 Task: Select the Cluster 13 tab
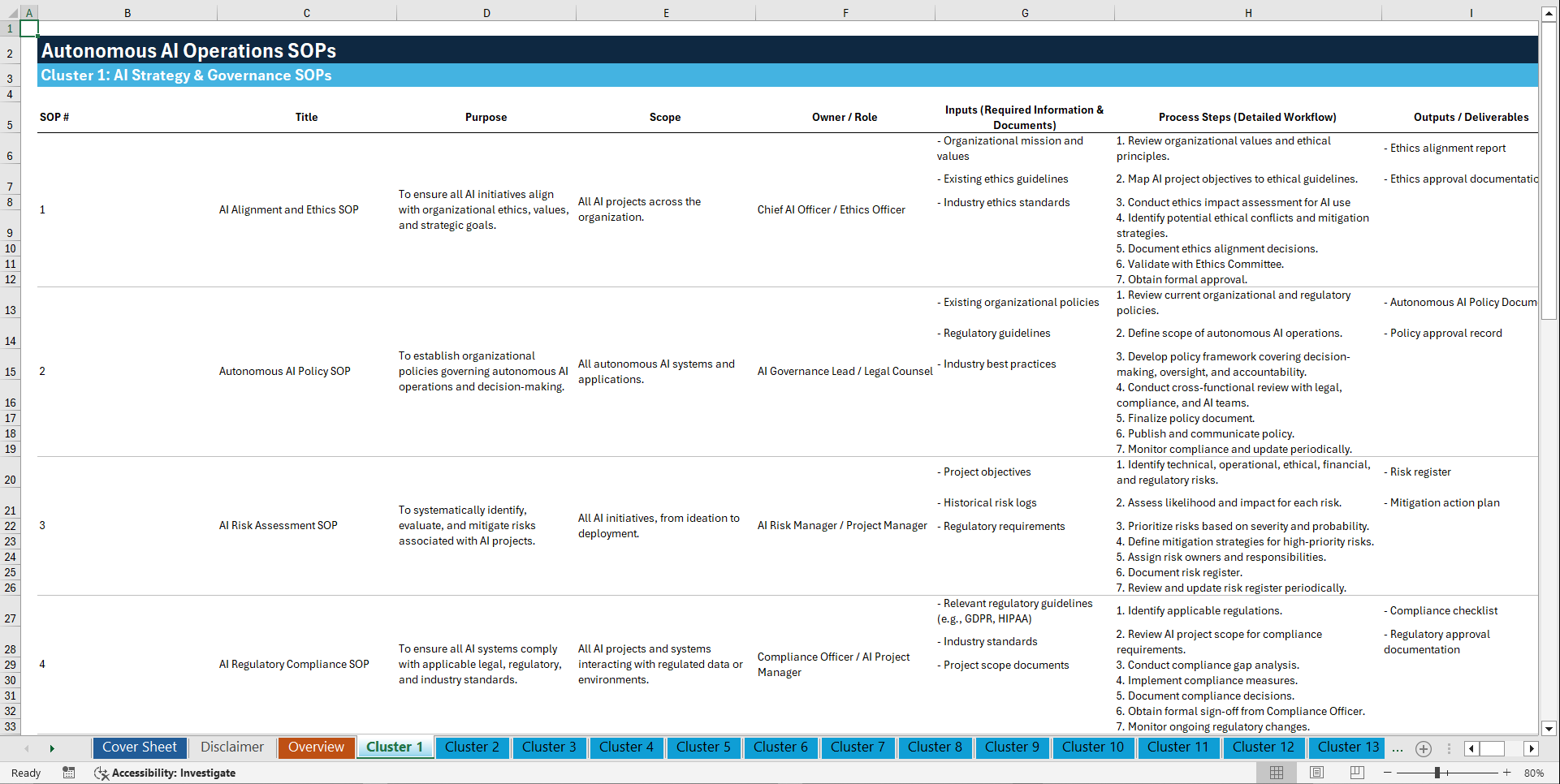[x=1346, y=747]
